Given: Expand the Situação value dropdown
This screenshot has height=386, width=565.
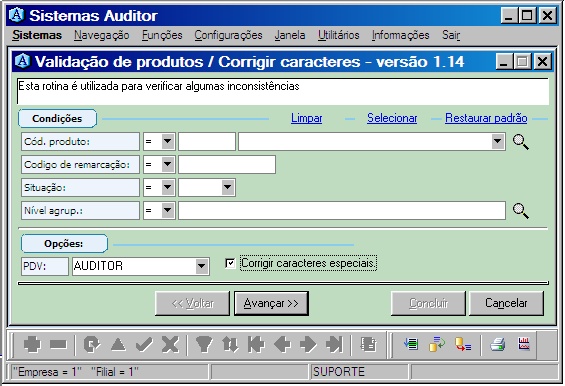Looking at the screenshot, I should [x=227, y=187].
